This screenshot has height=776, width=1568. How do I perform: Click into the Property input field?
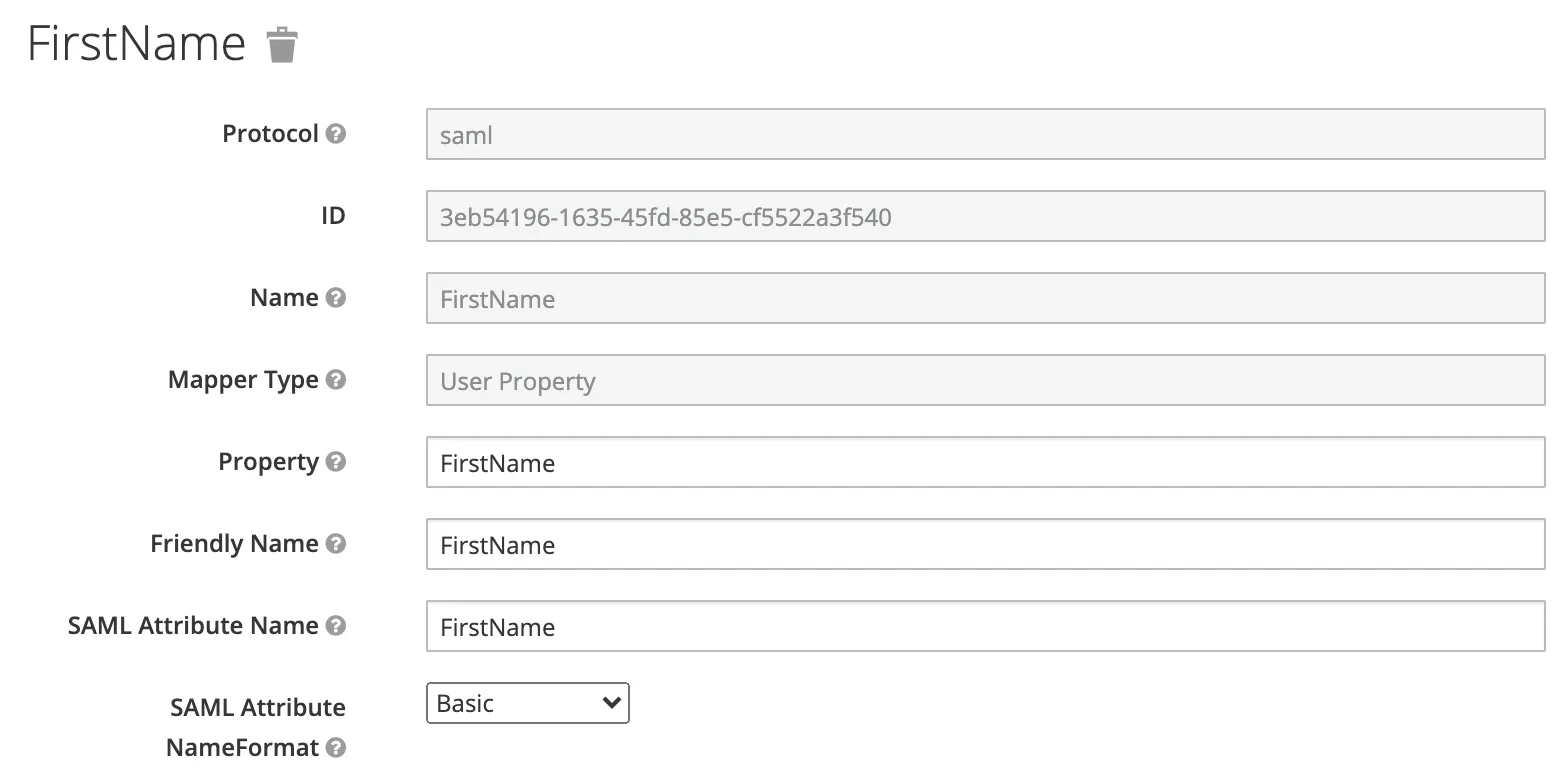tap(986, 462)
